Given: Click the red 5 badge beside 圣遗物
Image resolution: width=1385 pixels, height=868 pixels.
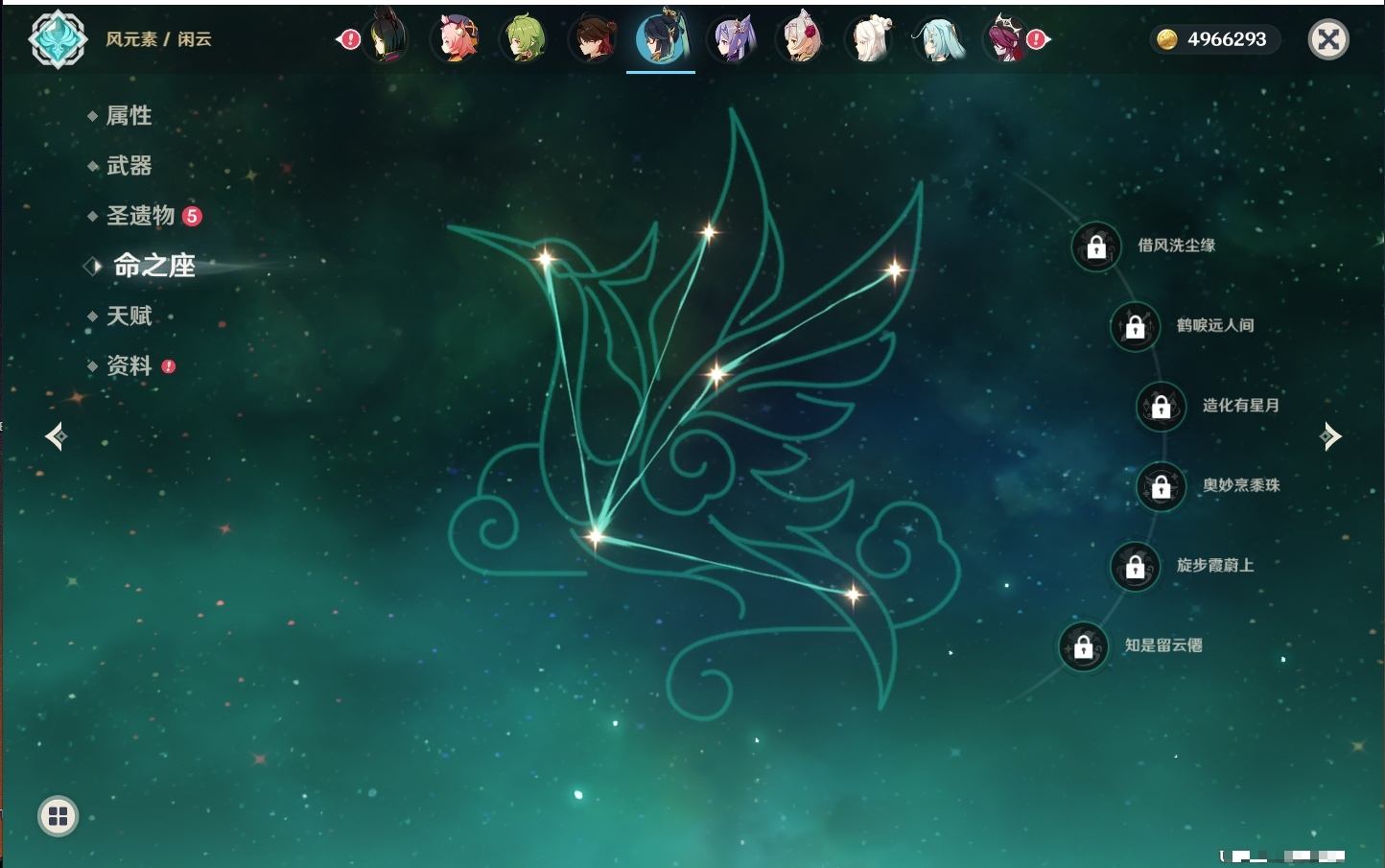Looking at the screenshot, I should pyautogui.click(x=192, y=216).
